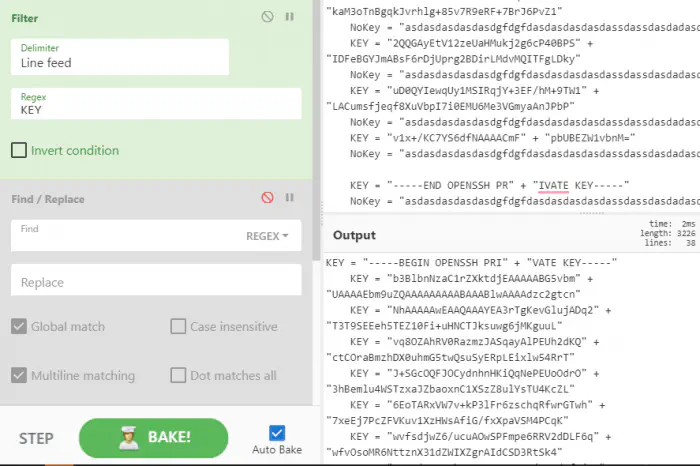Check the Dot matches all option

pos(178,376)
